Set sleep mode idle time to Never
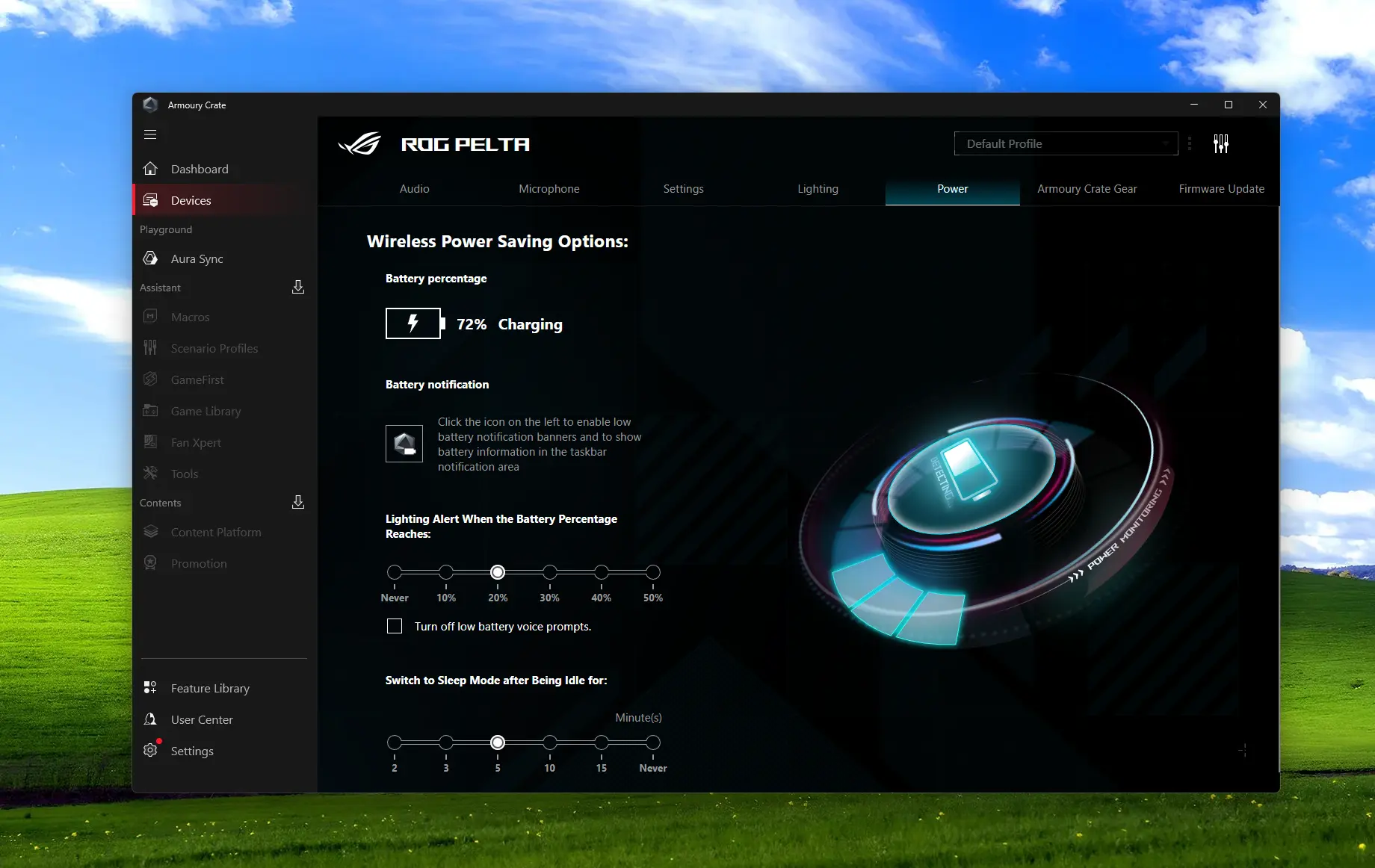 pos(653,743)
